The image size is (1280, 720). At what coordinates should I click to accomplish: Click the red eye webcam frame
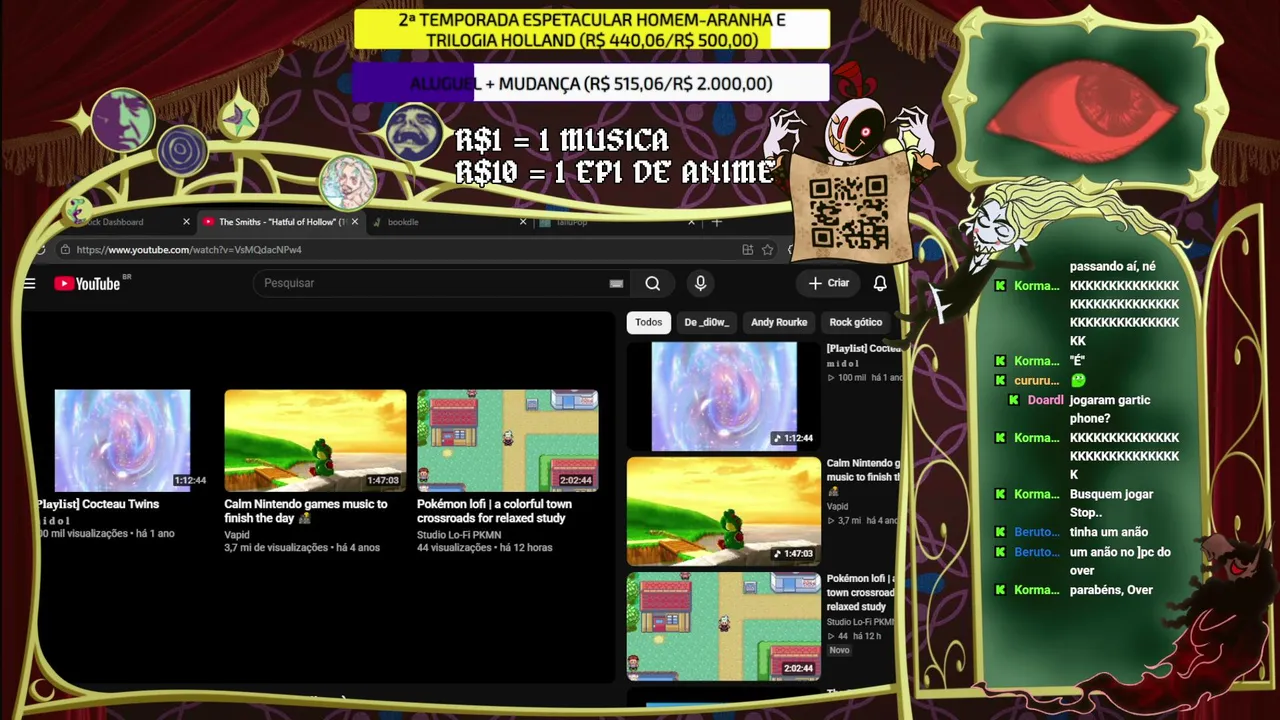click(1082, 112)
